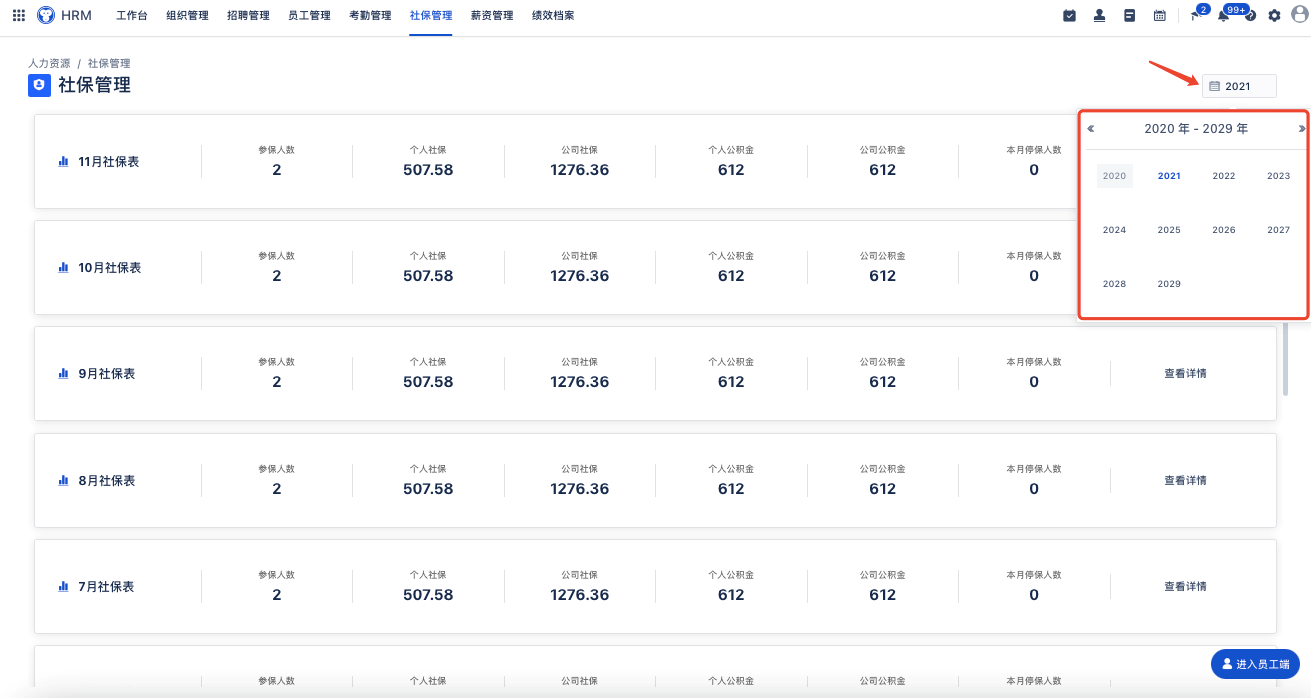Click the 9月社保表 row title

(x=106, y=374)
